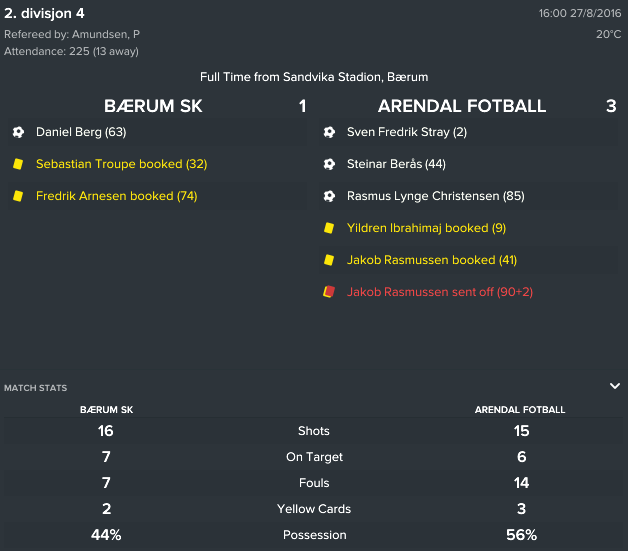Viewport: 628px width, 551px height.
Task: Select Daniel Berg (63) goal entry
Action: [81, 132]
